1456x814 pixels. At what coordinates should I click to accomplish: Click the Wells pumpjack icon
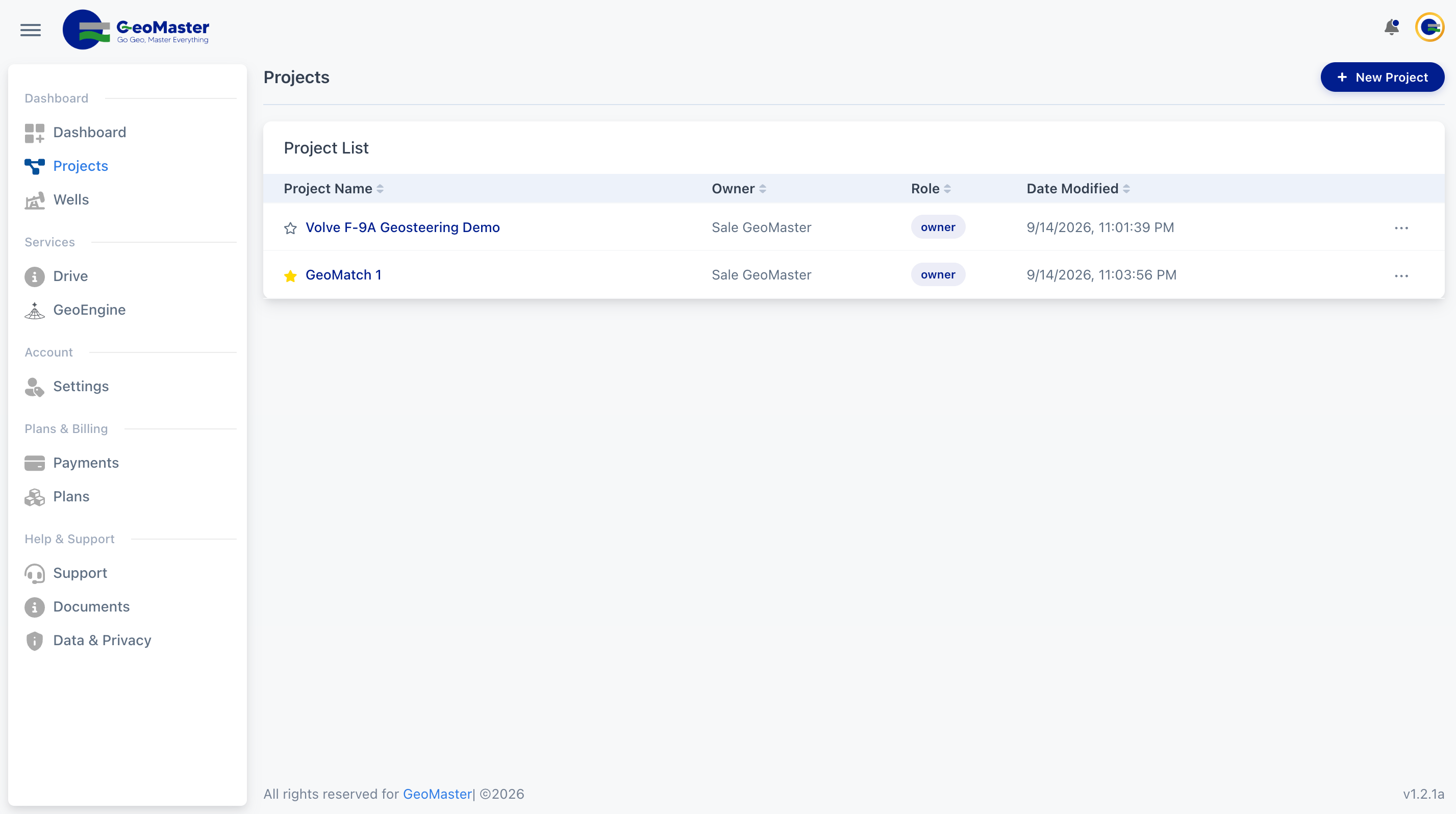tap(35, 200)
